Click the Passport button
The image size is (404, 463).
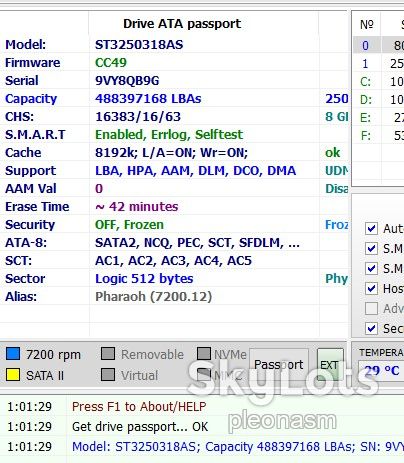pyautogui.click(x=279, y=365)
